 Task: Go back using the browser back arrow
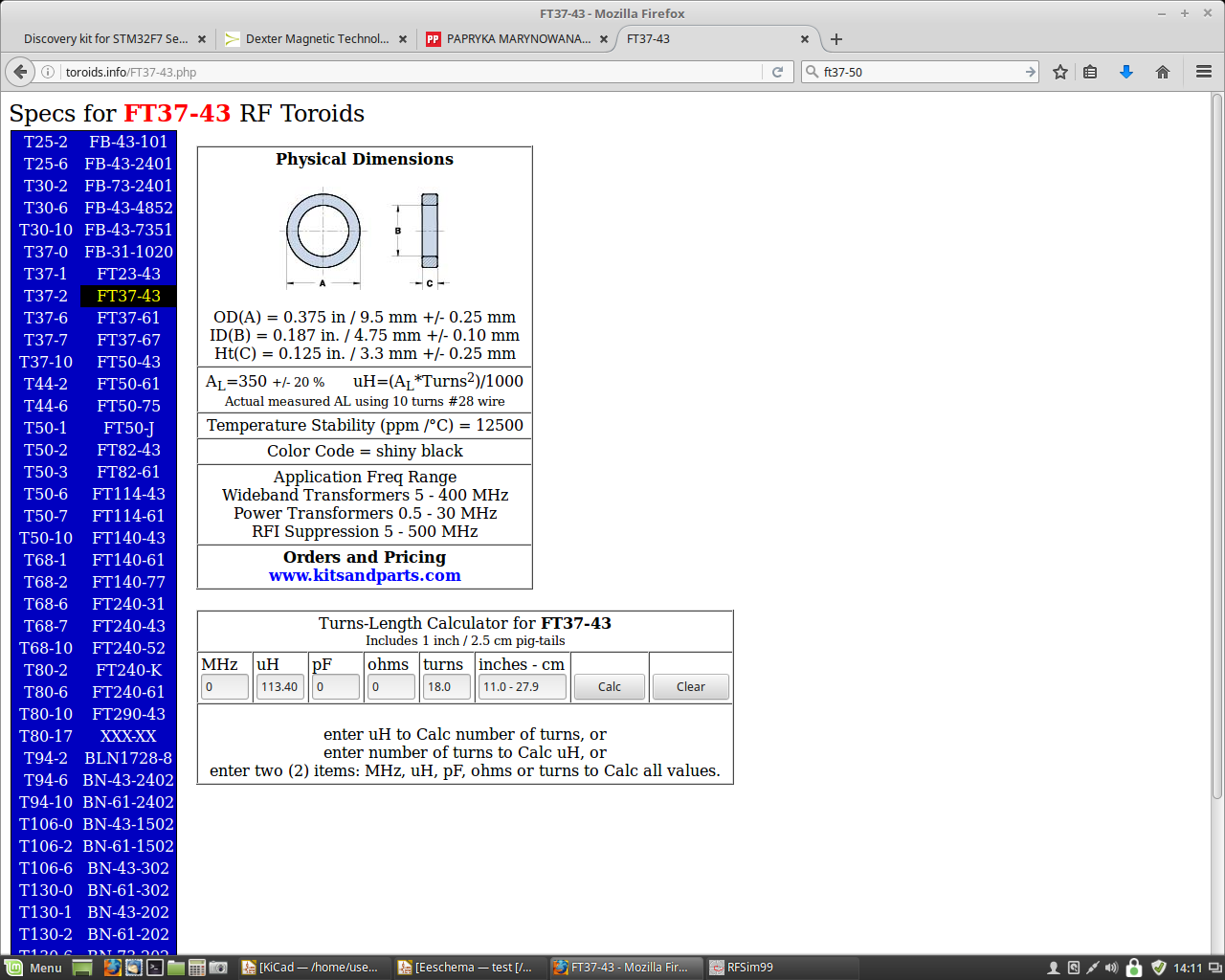(x=20, y=72)
